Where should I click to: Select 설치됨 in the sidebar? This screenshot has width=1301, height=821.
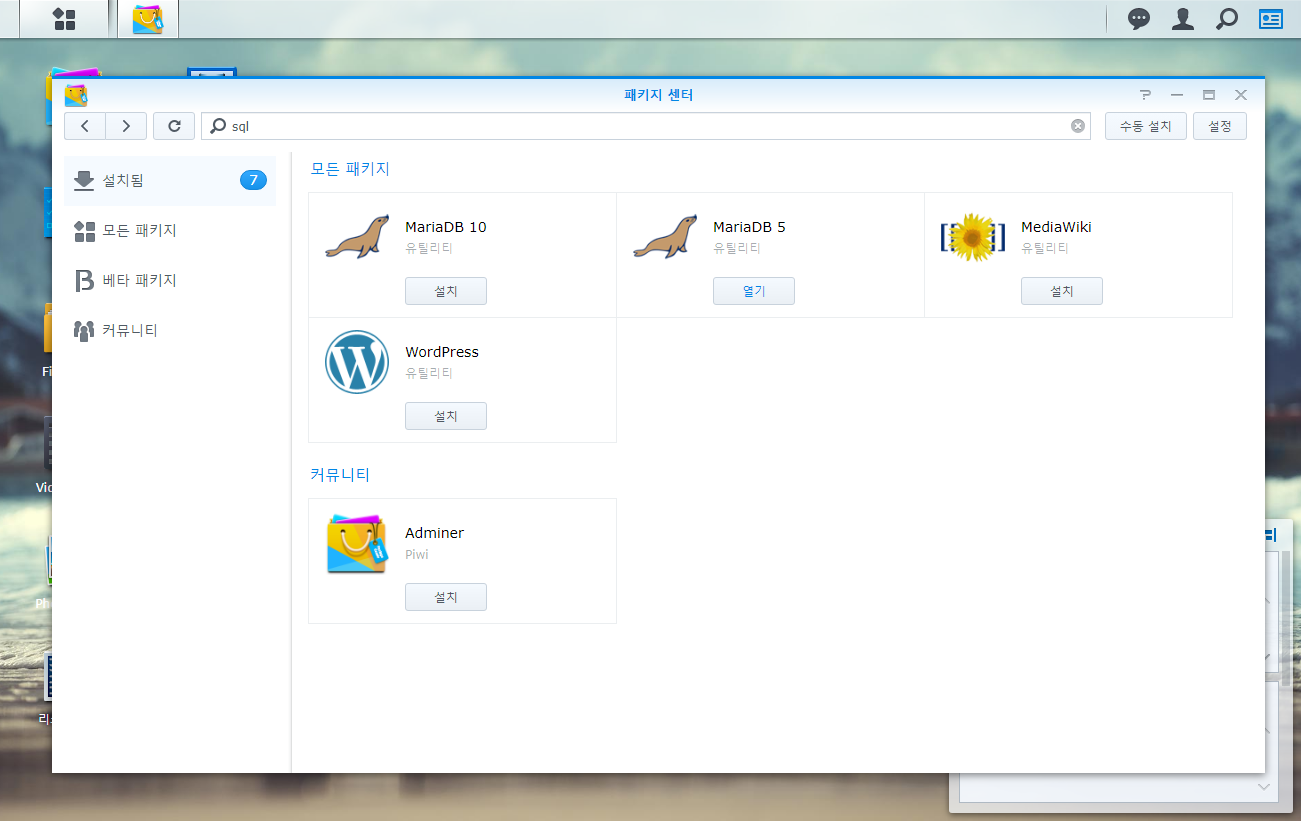tap(170, 180)
